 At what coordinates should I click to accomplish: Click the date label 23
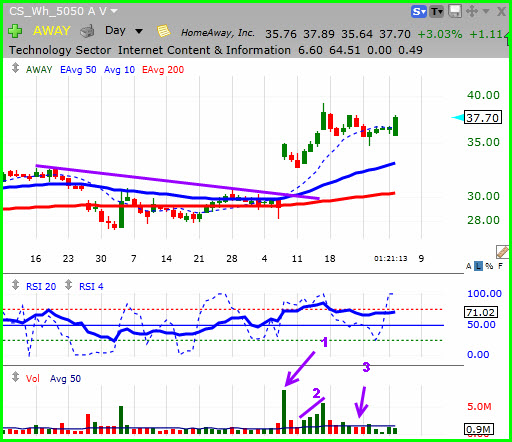pos(68,258)
